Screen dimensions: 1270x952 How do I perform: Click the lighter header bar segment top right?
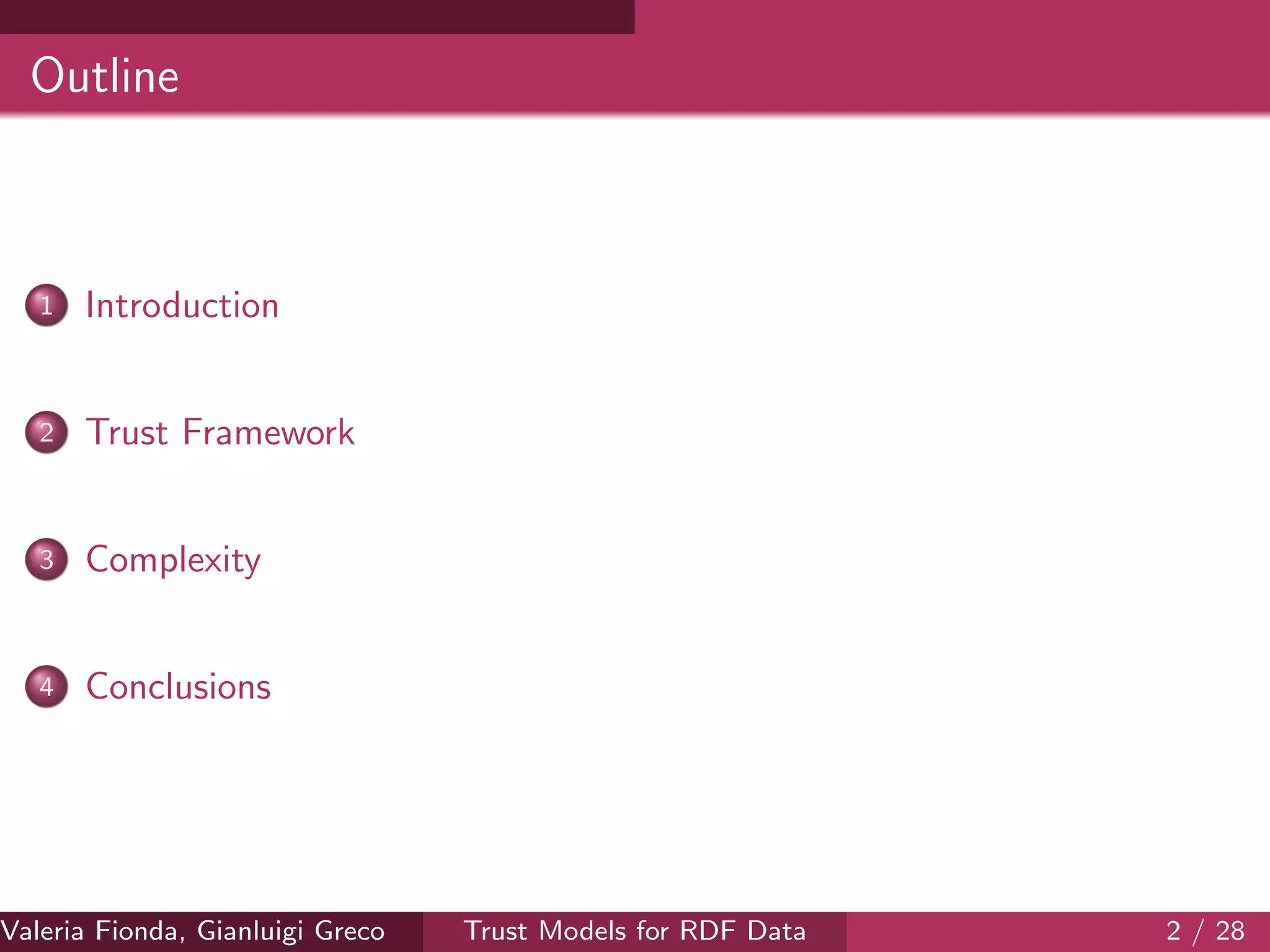click(x=952, y=16)
